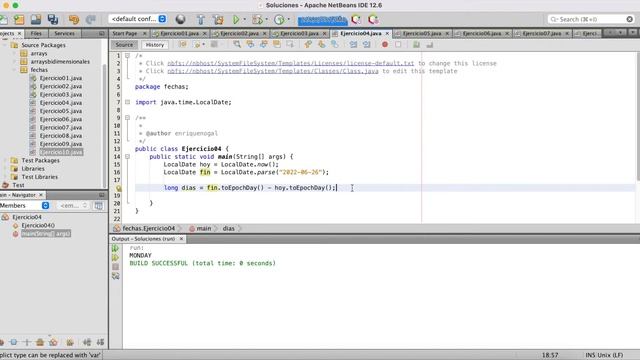This screenshot has width=640, height=360.
Task: Click the lightbulb hint on line 18
Action: [118, 188]
